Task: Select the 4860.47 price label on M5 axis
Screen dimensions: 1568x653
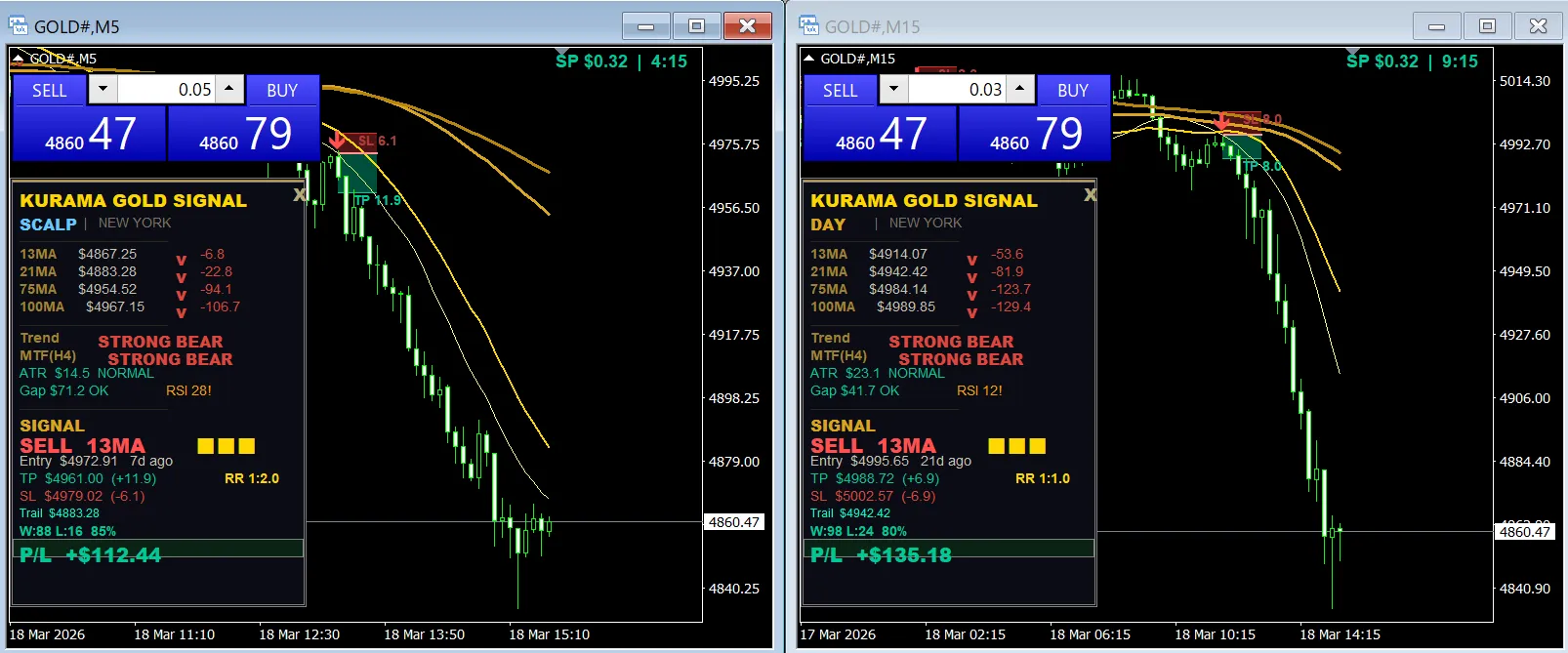Action: pyautogui.click(x=732, y=522)
